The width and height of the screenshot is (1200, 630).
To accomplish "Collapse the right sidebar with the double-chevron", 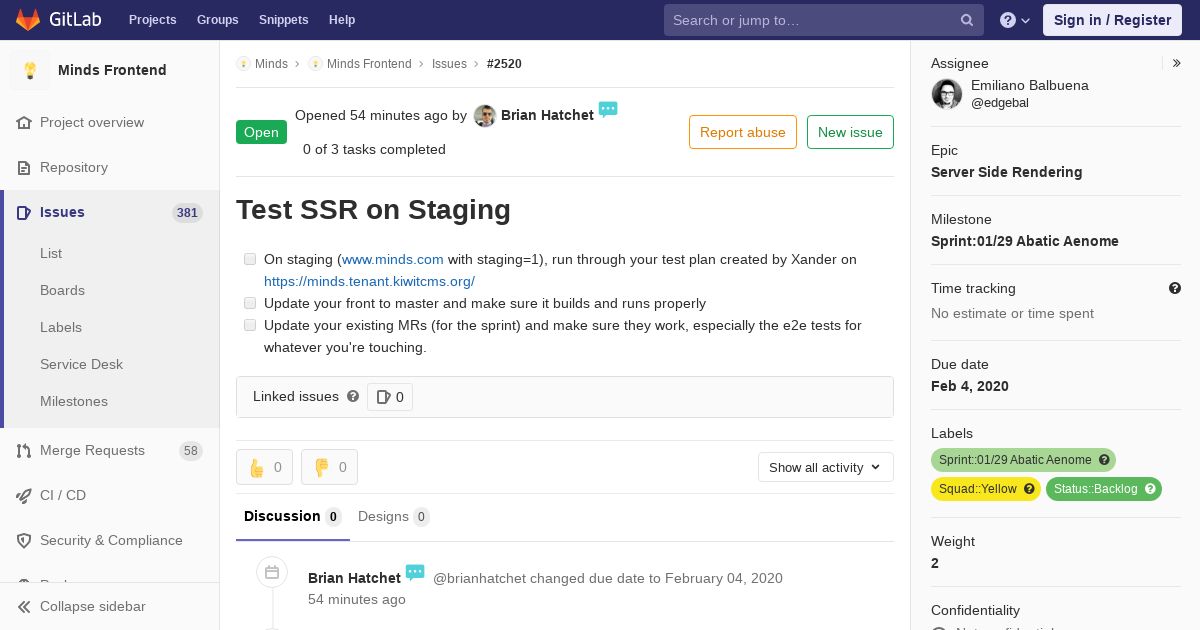I will pos(1177,63).
